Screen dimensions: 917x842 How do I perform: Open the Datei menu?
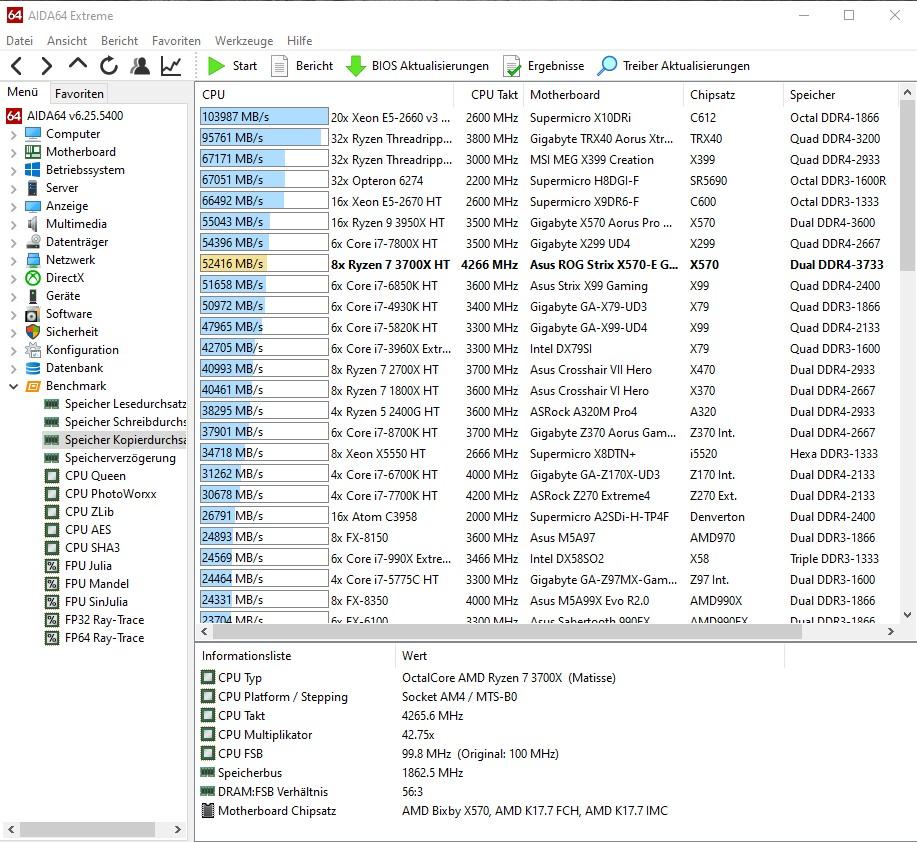tap(19, 41)
